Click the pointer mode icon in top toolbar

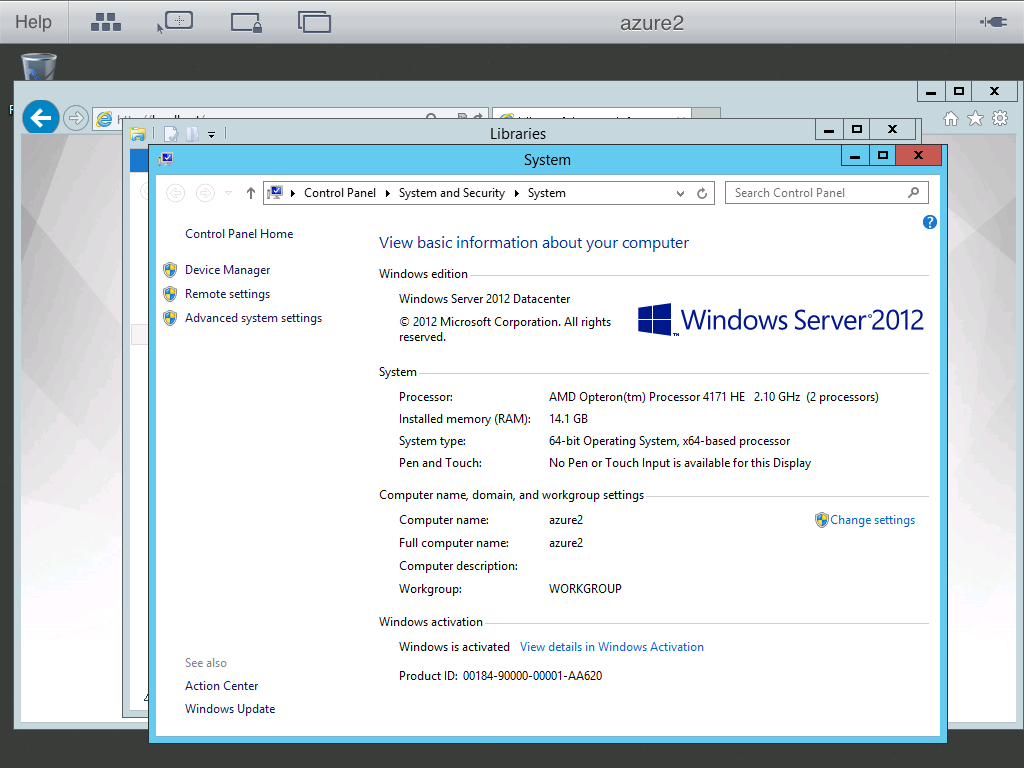174,22
